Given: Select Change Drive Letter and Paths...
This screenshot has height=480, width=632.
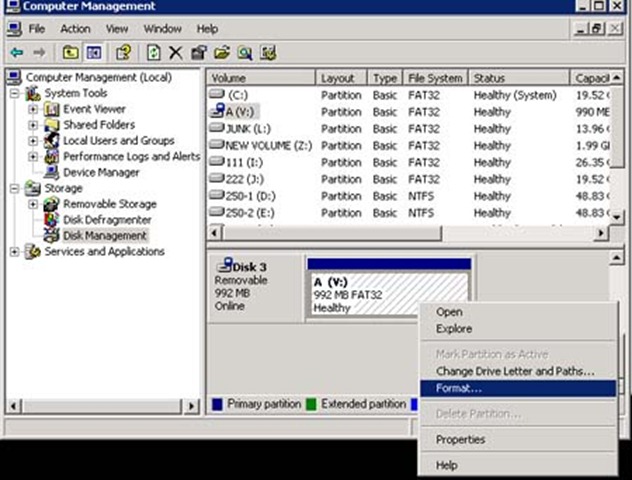Looking at the screenshot, I should [x=515, y=372].
